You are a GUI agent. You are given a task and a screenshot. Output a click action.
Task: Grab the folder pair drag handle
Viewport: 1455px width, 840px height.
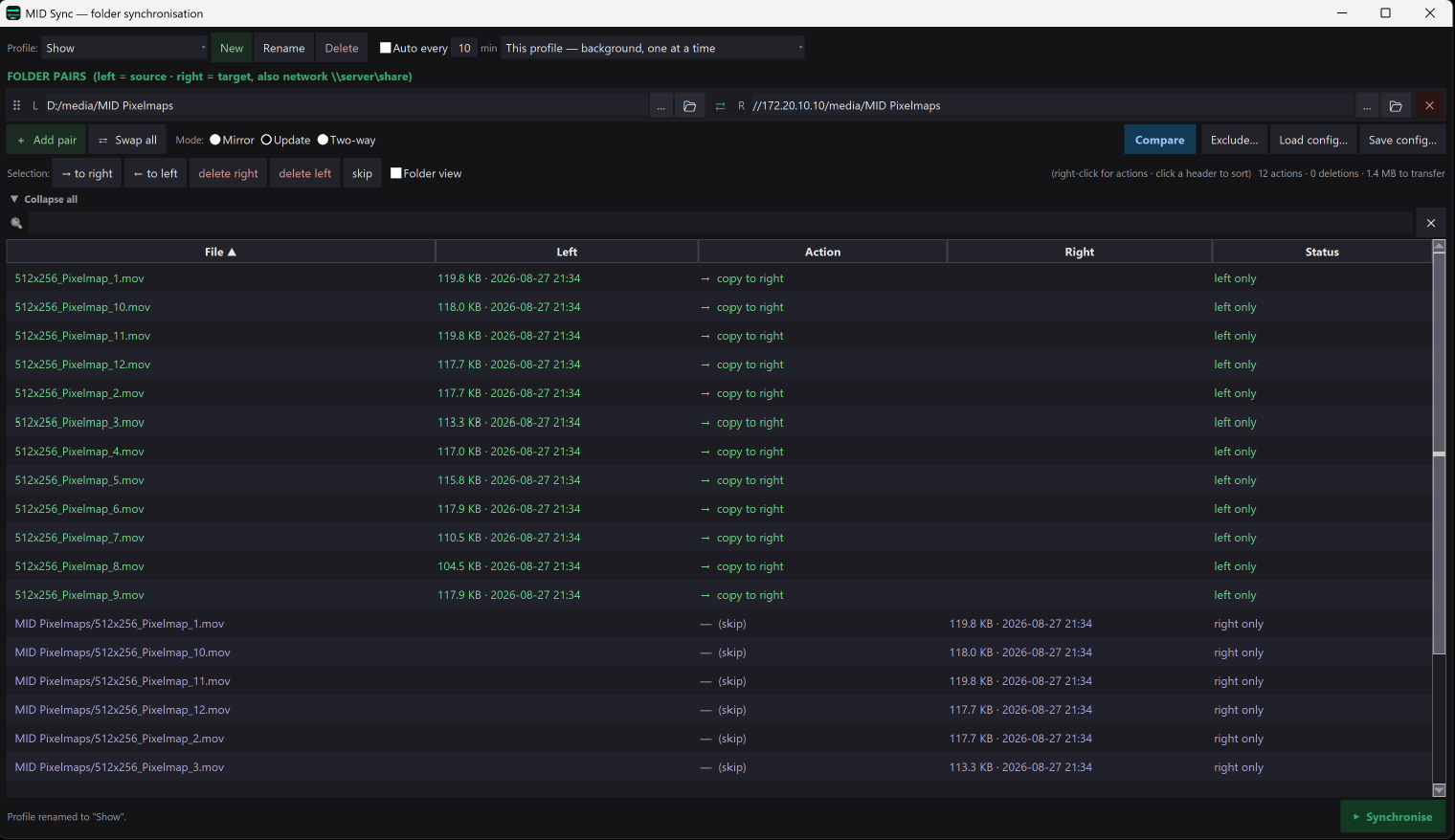(16, 106)
